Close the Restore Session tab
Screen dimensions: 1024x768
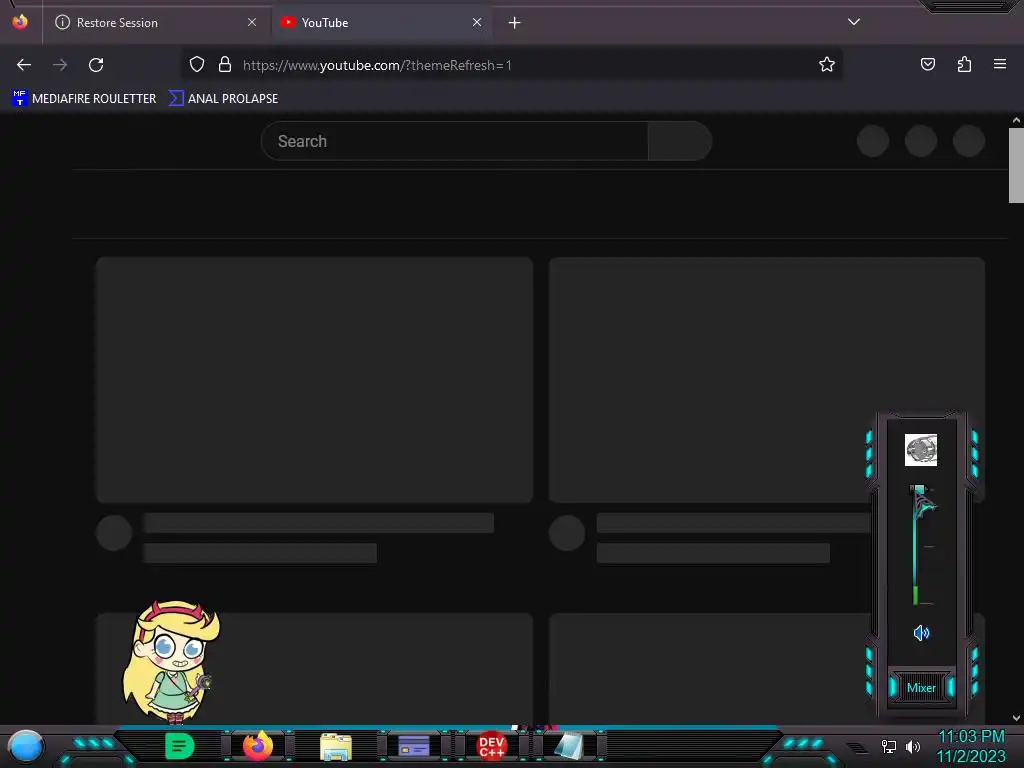pos(252,22)
